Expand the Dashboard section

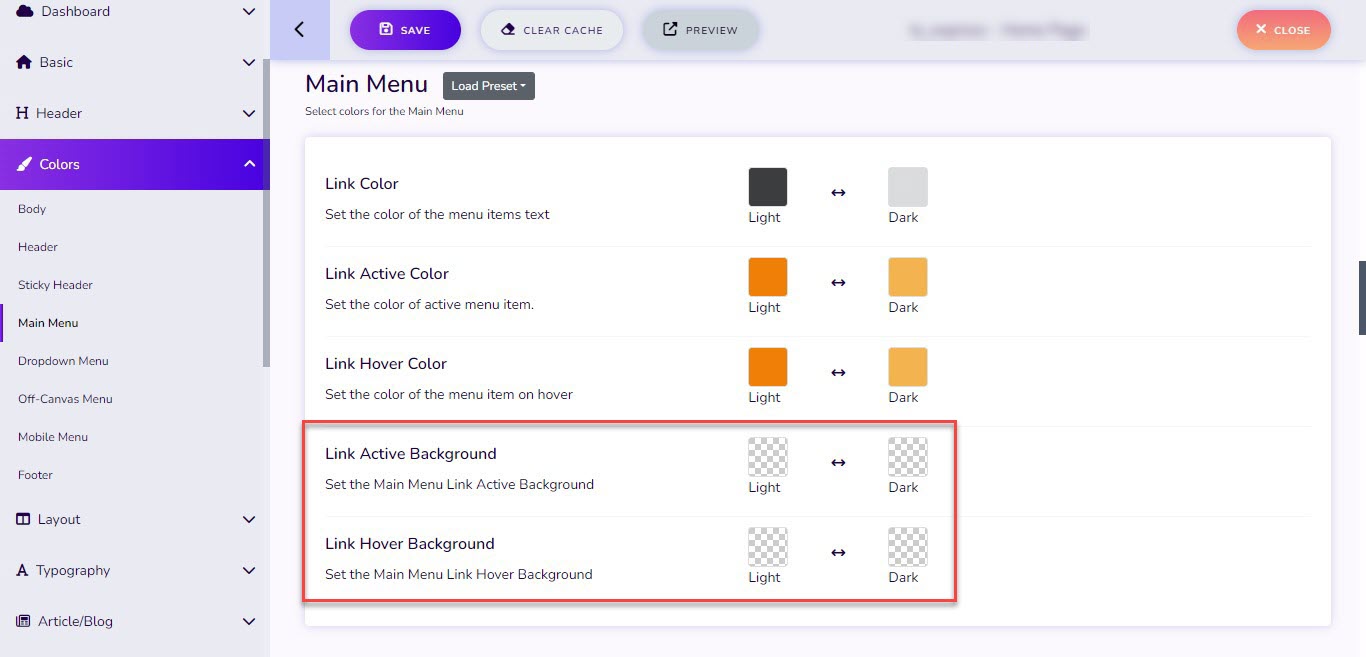249,12
